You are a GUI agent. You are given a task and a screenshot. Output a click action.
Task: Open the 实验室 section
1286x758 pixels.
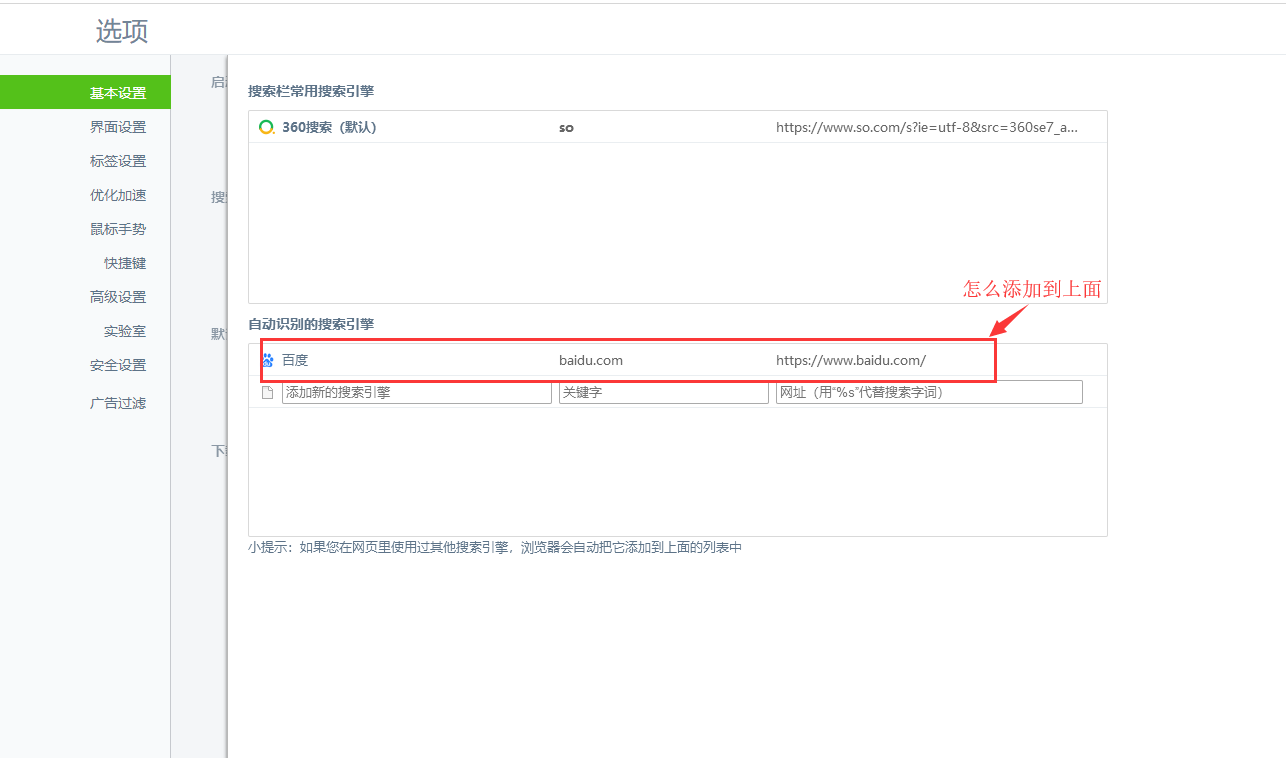[x=125, y=331]
